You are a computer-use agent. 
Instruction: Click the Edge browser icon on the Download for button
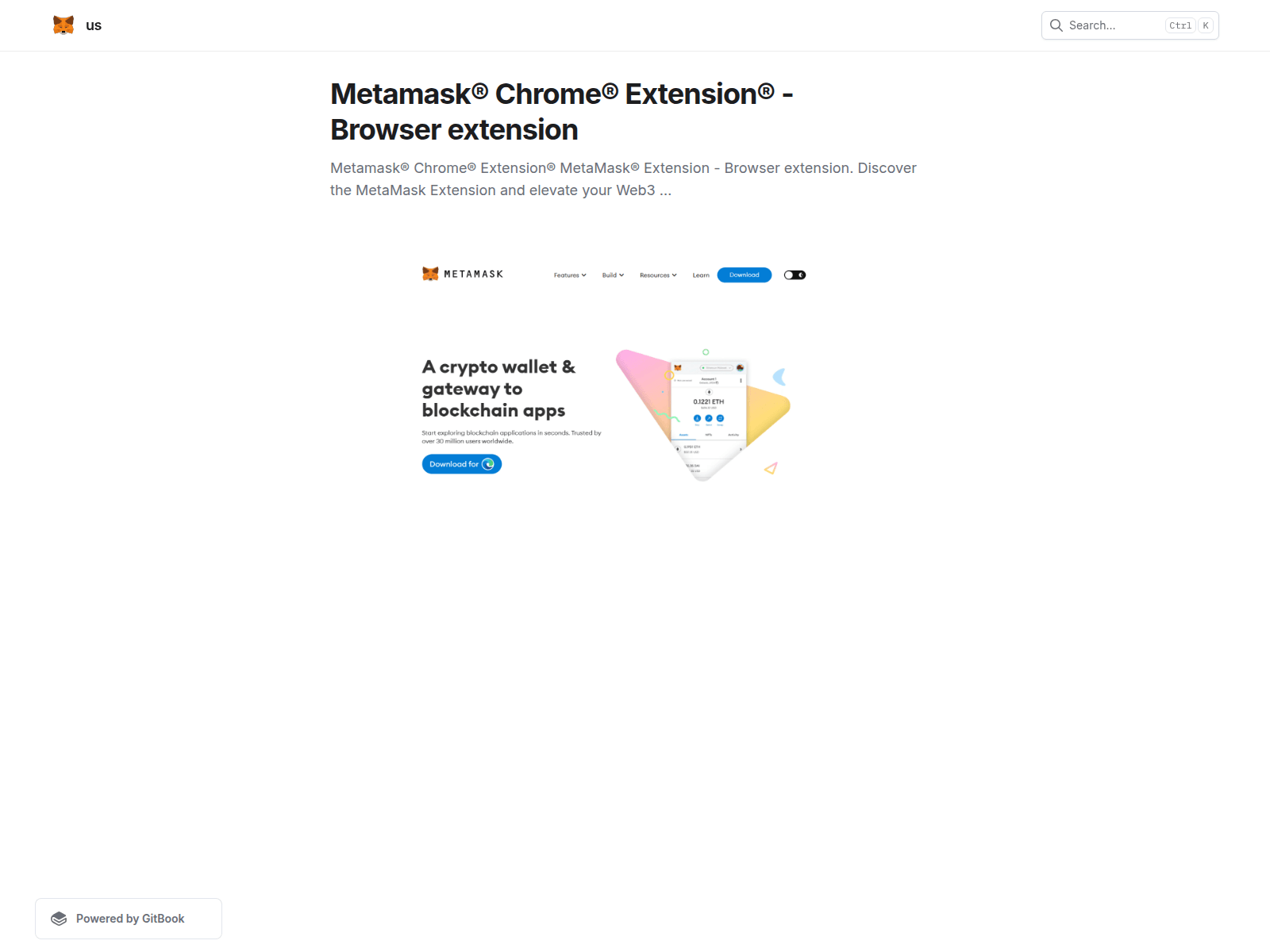488,464
